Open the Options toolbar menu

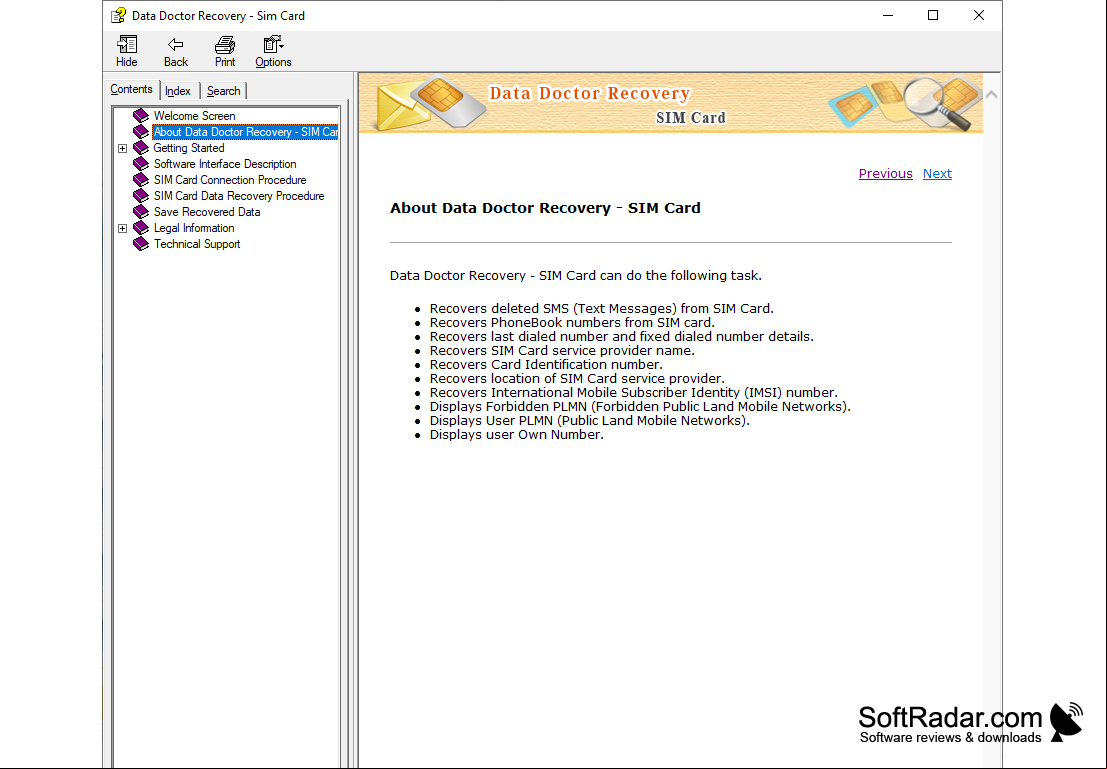(x=273, y=52)
